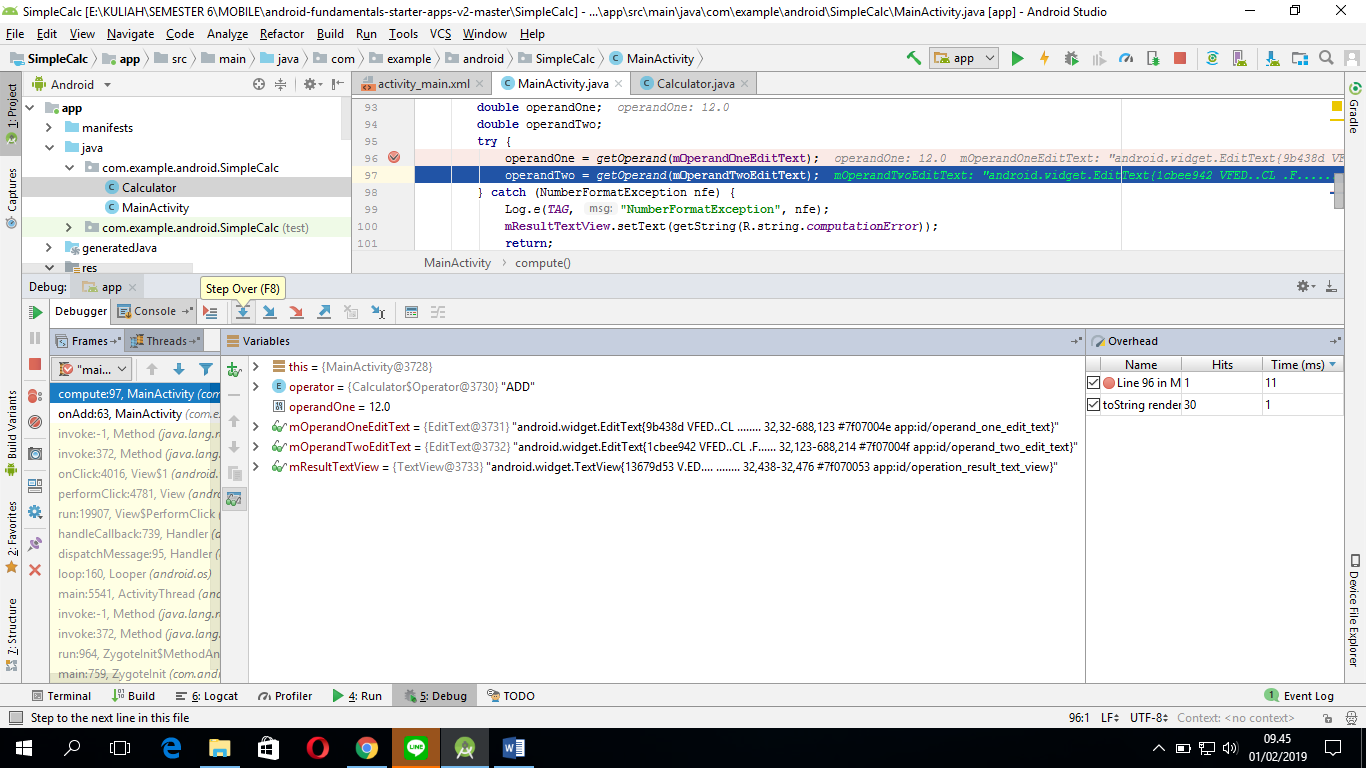
Task: Click the Step Over debugger icon
Action: (x=242, y=312)
